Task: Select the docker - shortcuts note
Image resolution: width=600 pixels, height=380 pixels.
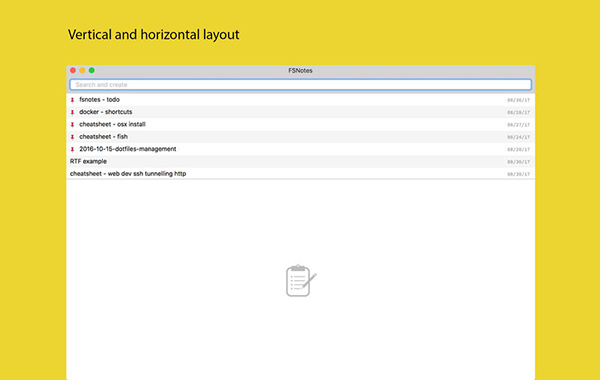Action: 300,112
